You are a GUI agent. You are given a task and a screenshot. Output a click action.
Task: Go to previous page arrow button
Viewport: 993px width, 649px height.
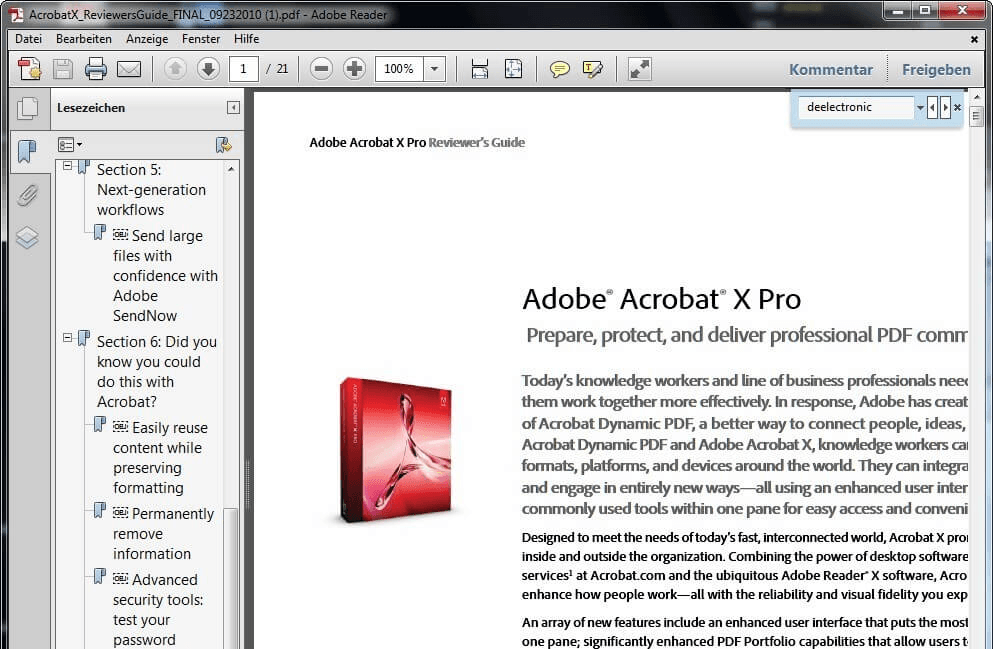(x=175, y=69)
